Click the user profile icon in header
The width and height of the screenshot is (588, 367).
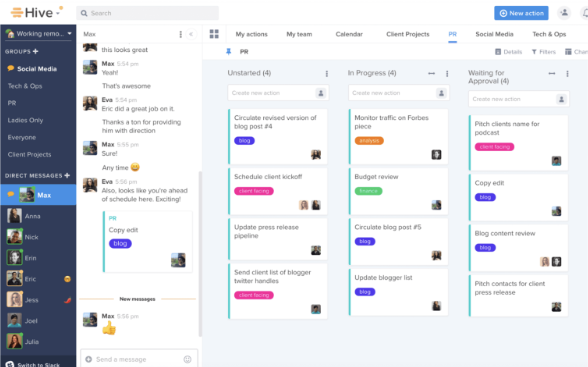point(564,13)
